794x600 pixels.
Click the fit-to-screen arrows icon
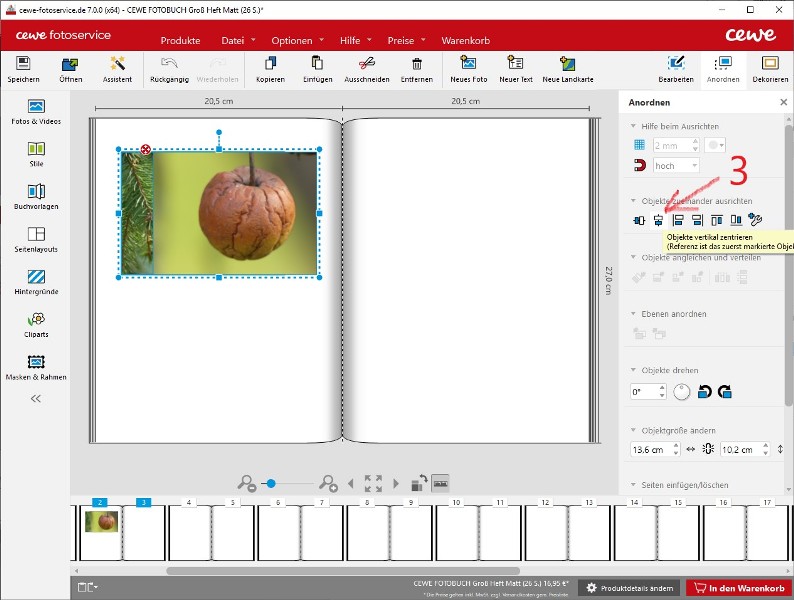pyautogui.click(x=373, y=484)
